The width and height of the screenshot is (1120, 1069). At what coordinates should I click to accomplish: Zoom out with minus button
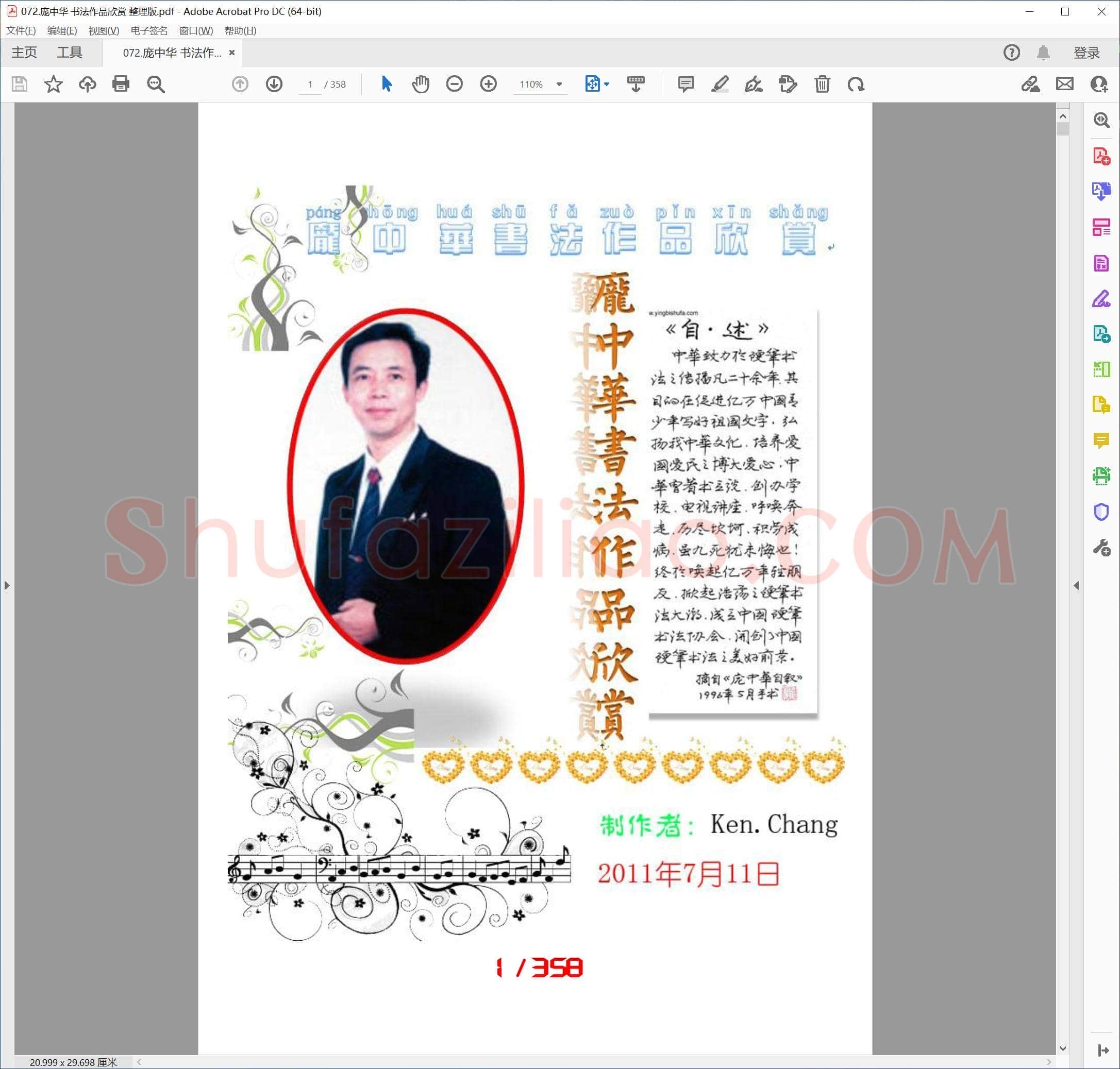454,84
